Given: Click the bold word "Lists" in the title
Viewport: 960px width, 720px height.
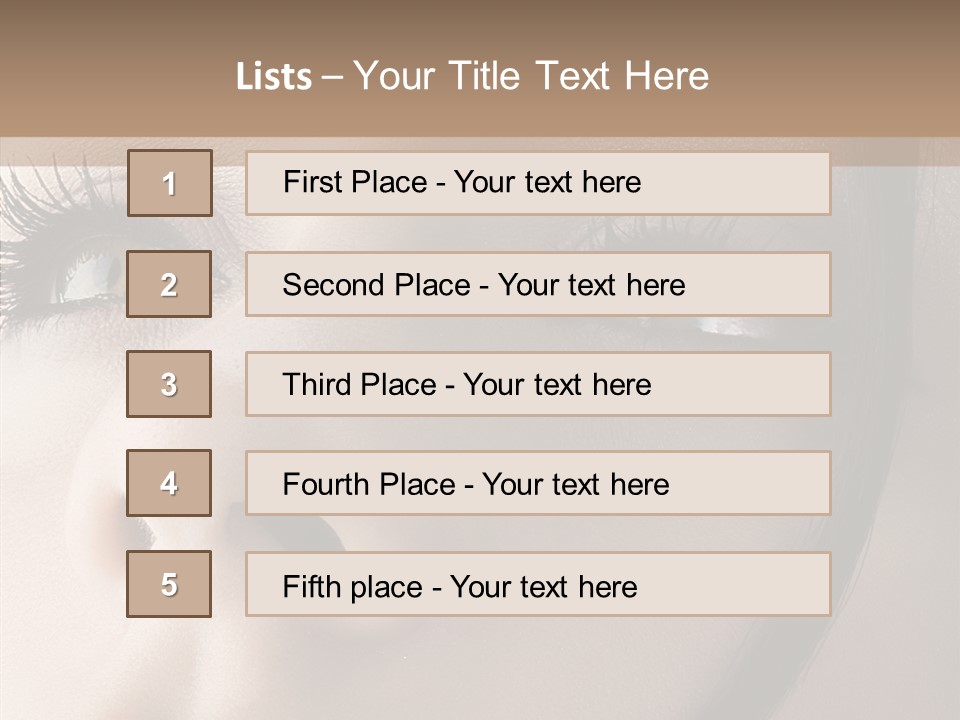Looking at the screenshot, I should [274, 77].
